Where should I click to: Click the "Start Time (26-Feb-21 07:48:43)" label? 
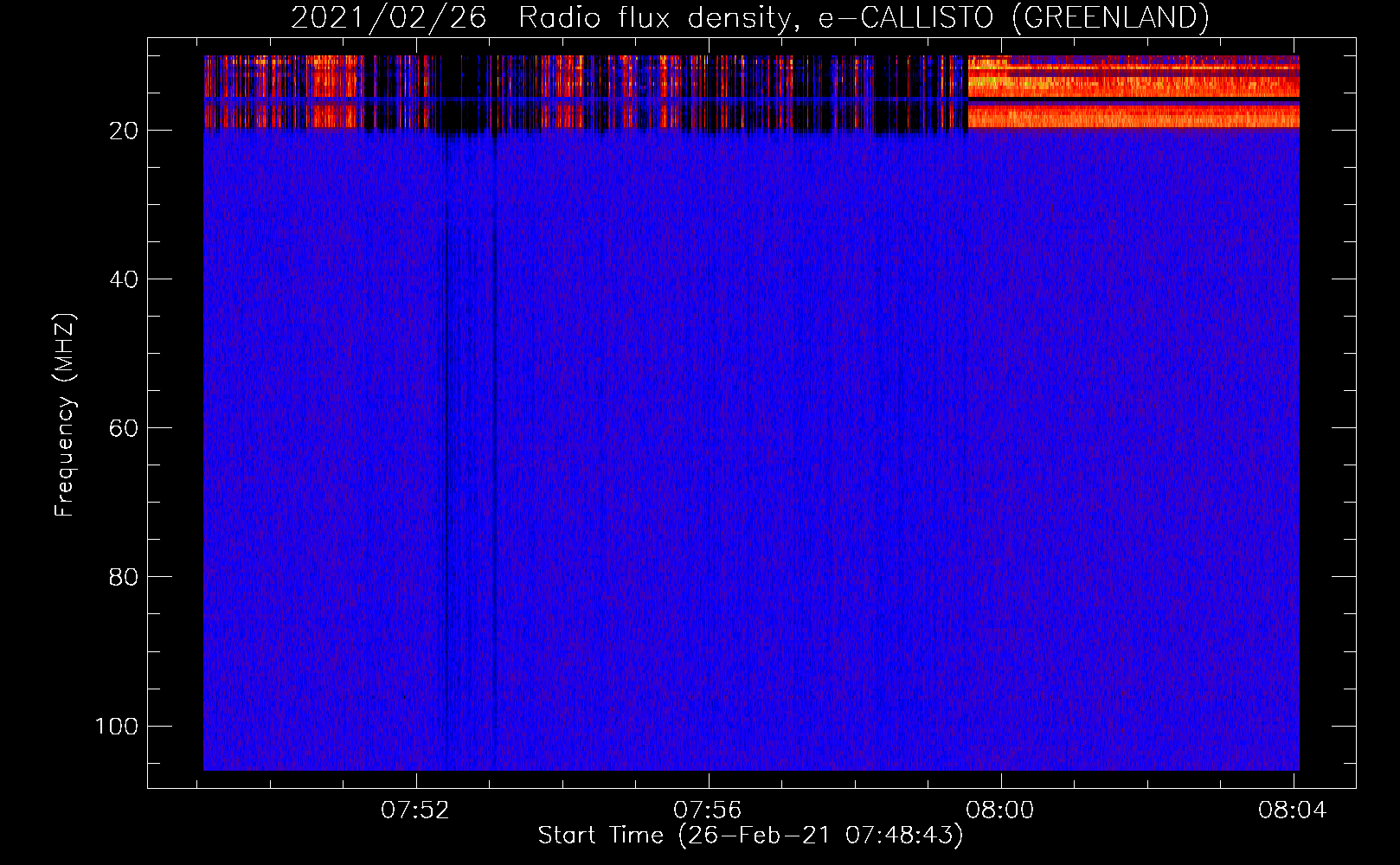(x=750, y=836)
